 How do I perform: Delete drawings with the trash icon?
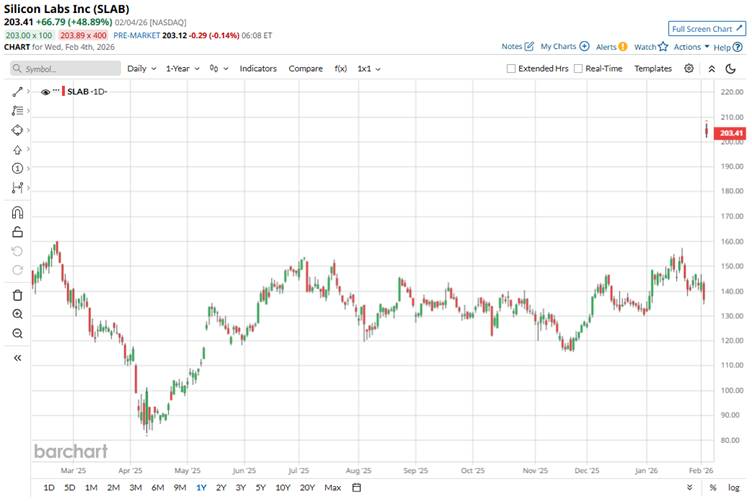17,295
